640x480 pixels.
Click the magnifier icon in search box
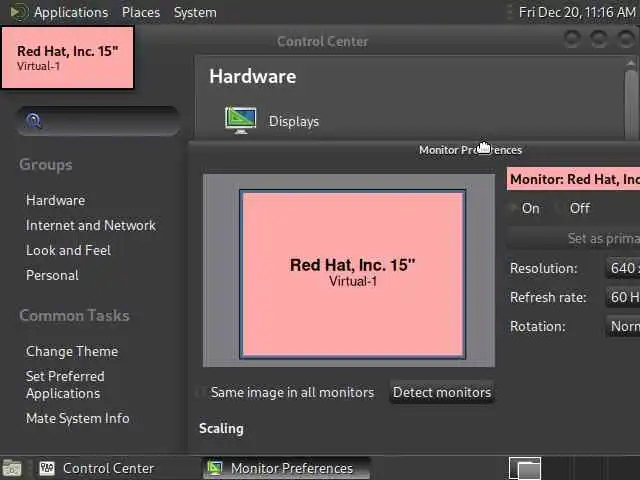pyautogui.click(x=33, y=121)
